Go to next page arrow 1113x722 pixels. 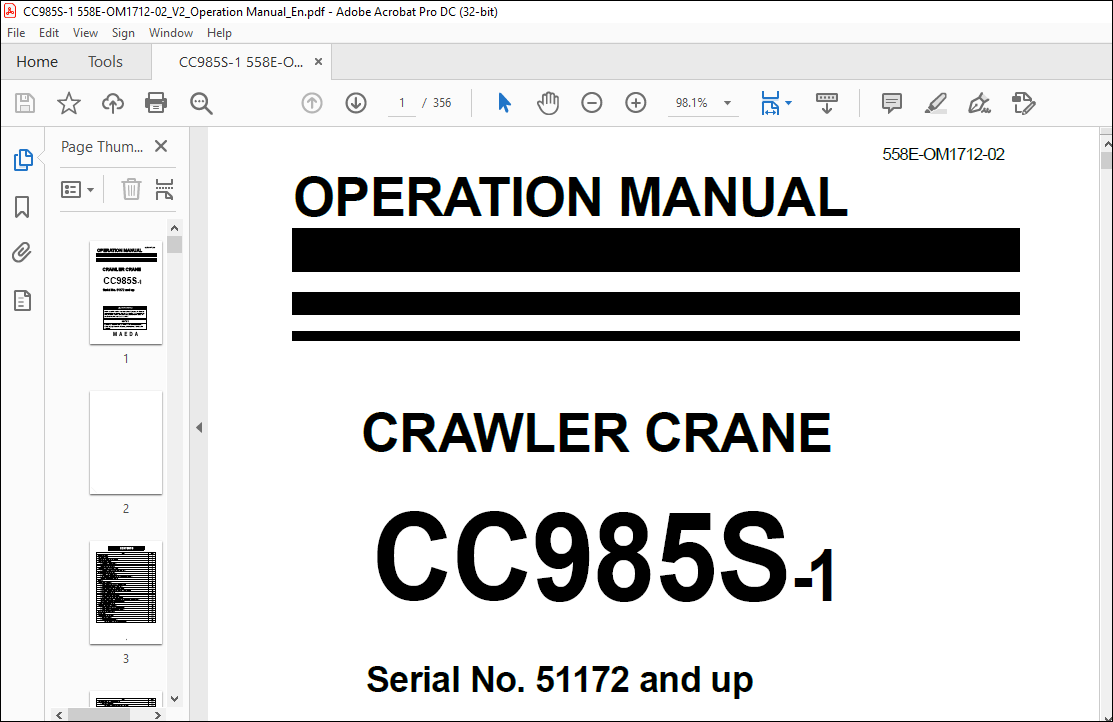pyautogui.click(x=356, y=103)
